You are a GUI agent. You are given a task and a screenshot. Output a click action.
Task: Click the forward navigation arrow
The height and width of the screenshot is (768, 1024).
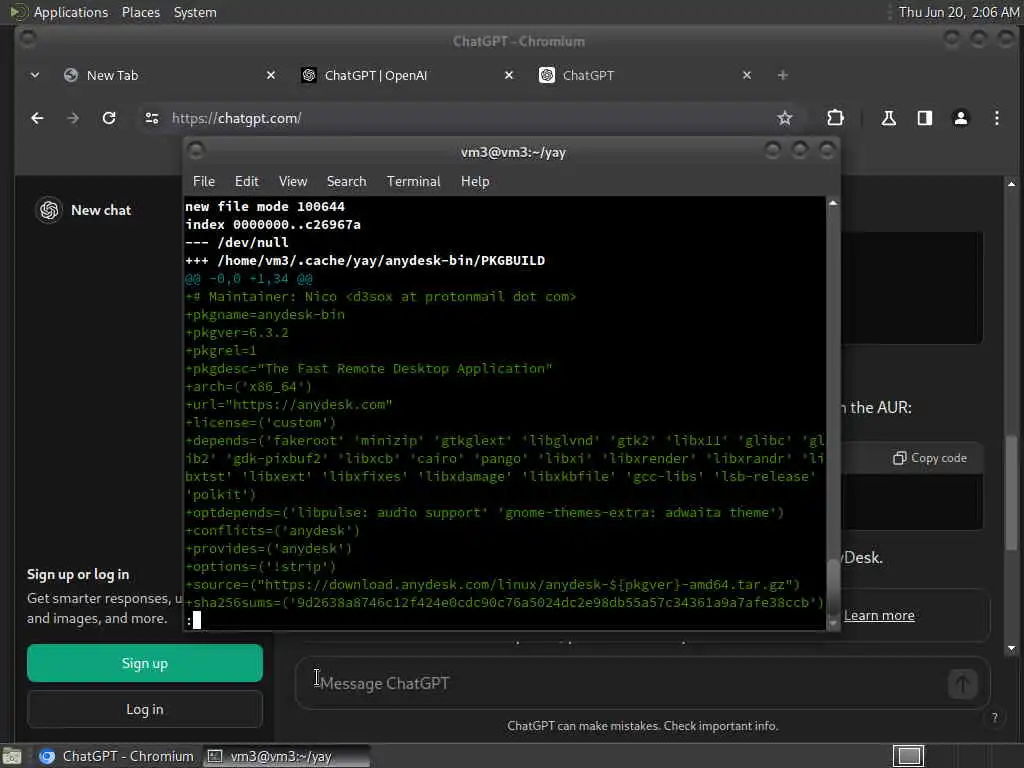[x=73, y=118]
